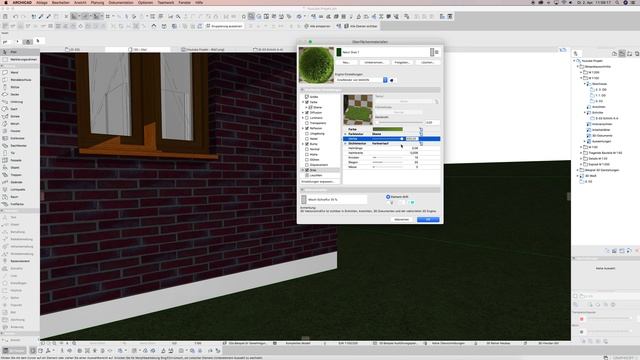
Task: Click the eyedropper pick-up parameters icon
Action: coord(41,16)
